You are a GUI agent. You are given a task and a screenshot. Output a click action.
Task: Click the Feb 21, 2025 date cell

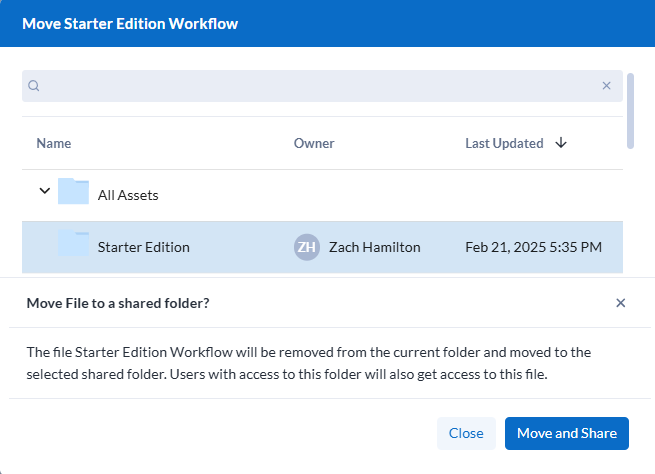(533, 247)
